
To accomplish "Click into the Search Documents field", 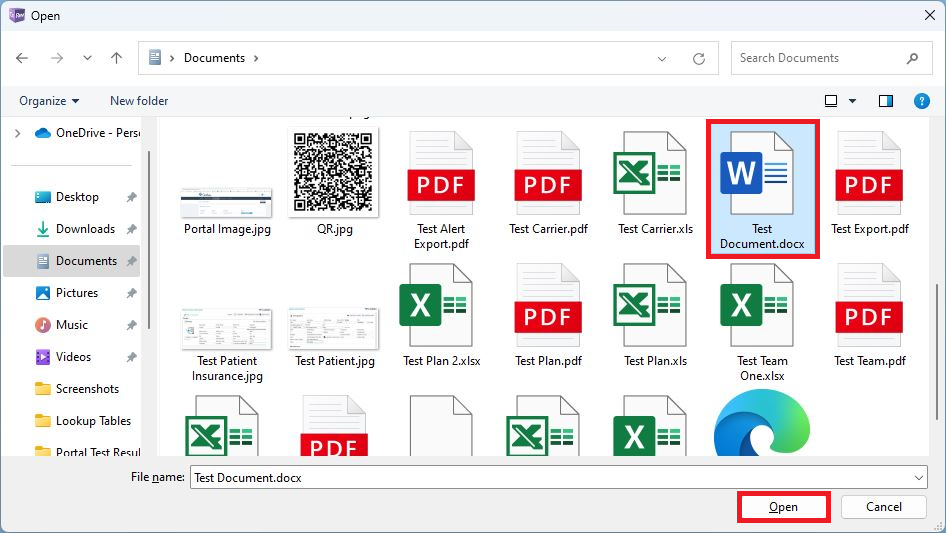I will [x=831, y=58].
